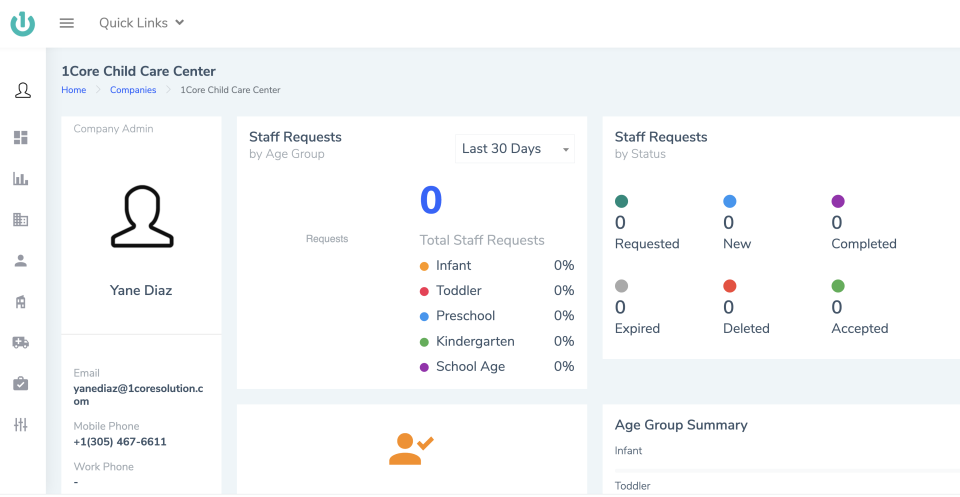Click the Home breadcrumb link
The image size is (960, 497).
(x=74, y=90)
